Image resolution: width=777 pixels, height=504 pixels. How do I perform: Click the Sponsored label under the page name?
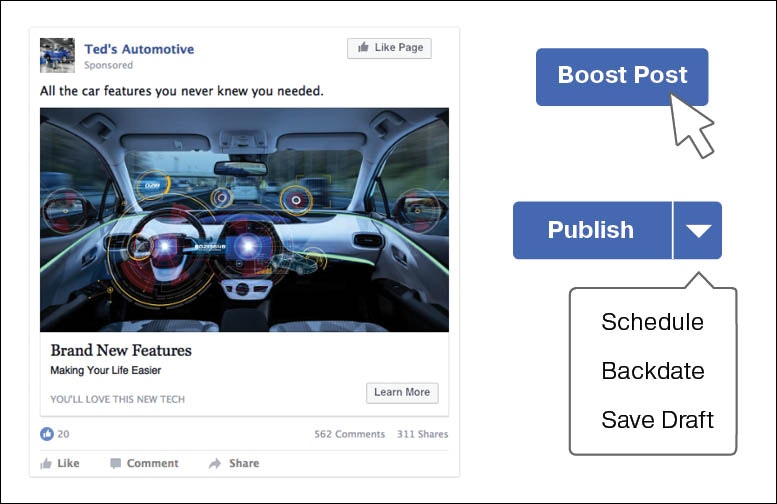tap(108, 66)
